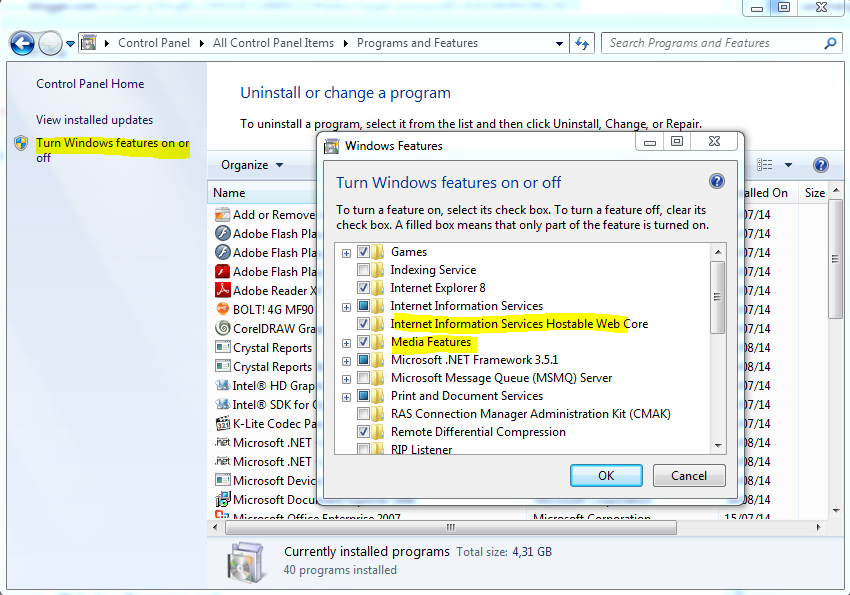The width and height of the screenshot is (850, 595).
Task: Toggle IIS Hostable Web Core checkbox
Action: click(x=363, y=324)
